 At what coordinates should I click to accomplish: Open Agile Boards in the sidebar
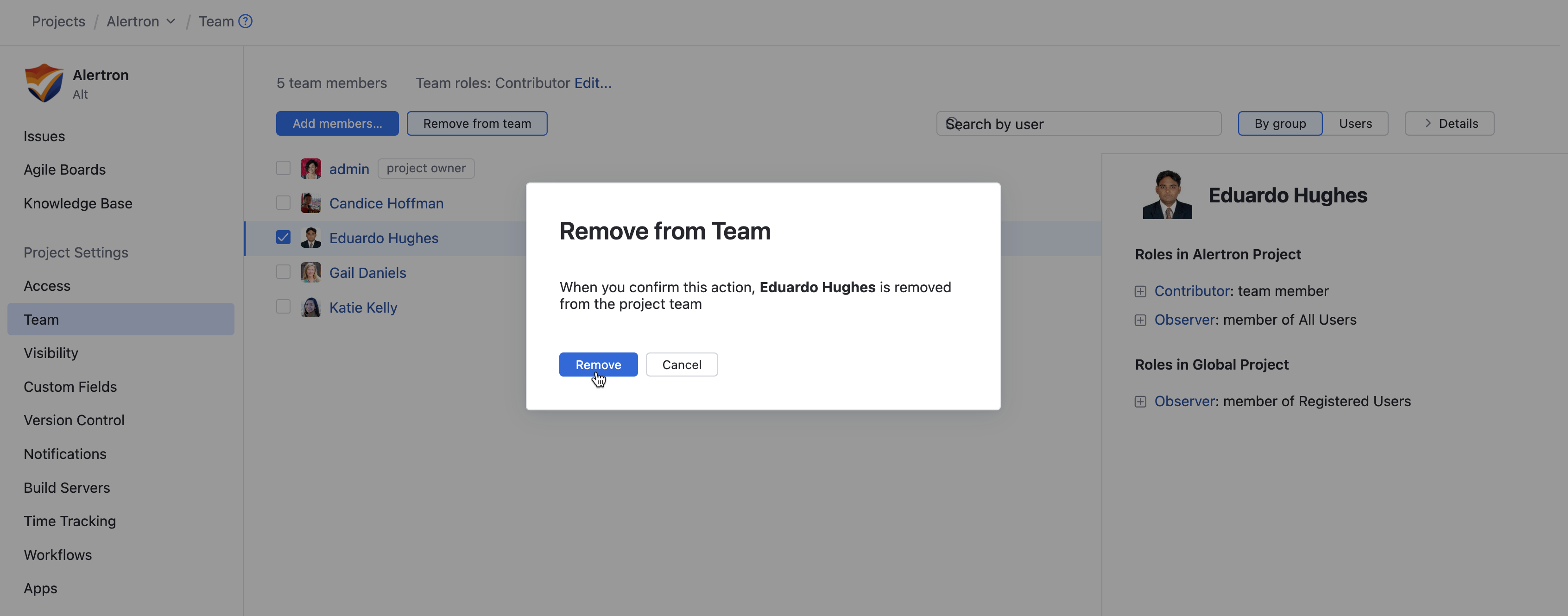coord(64,170)
